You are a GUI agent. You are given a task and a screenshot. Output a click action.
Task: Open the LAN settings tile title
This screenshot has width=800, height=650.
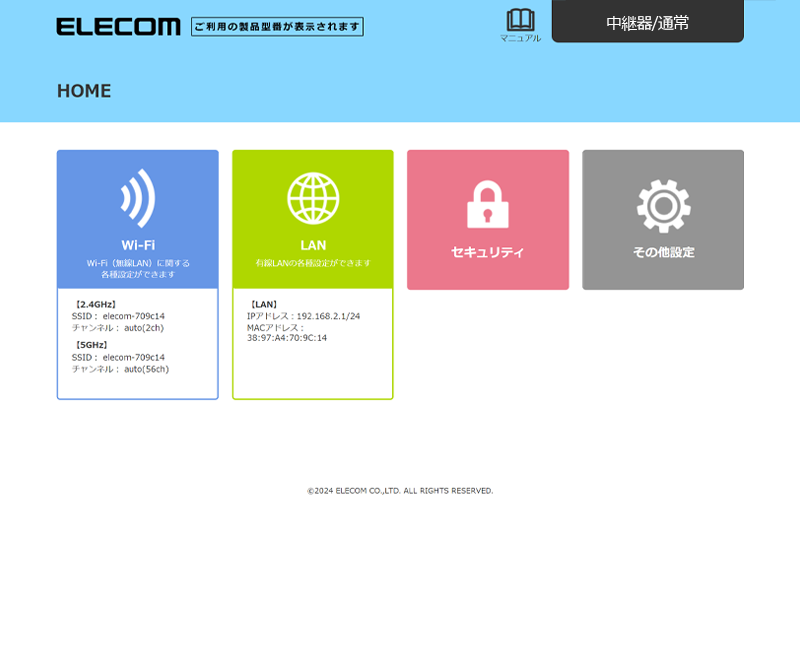(313, 245)
